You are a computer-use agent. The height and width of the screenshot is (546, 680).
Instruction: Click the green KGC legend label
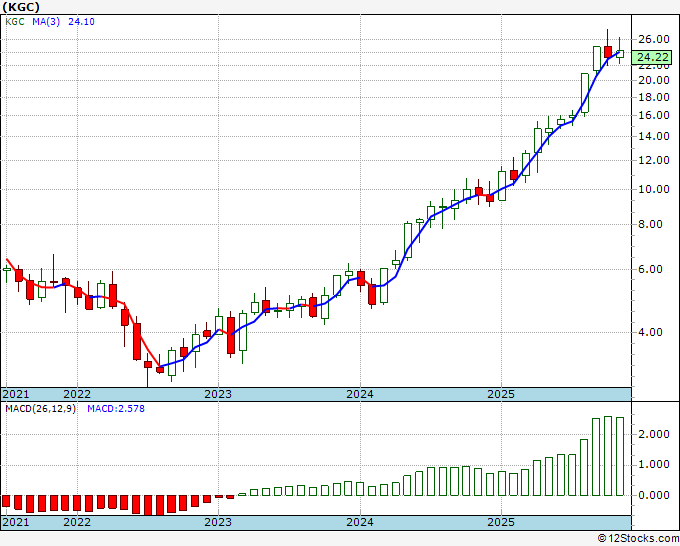click(x=15, y=21)
